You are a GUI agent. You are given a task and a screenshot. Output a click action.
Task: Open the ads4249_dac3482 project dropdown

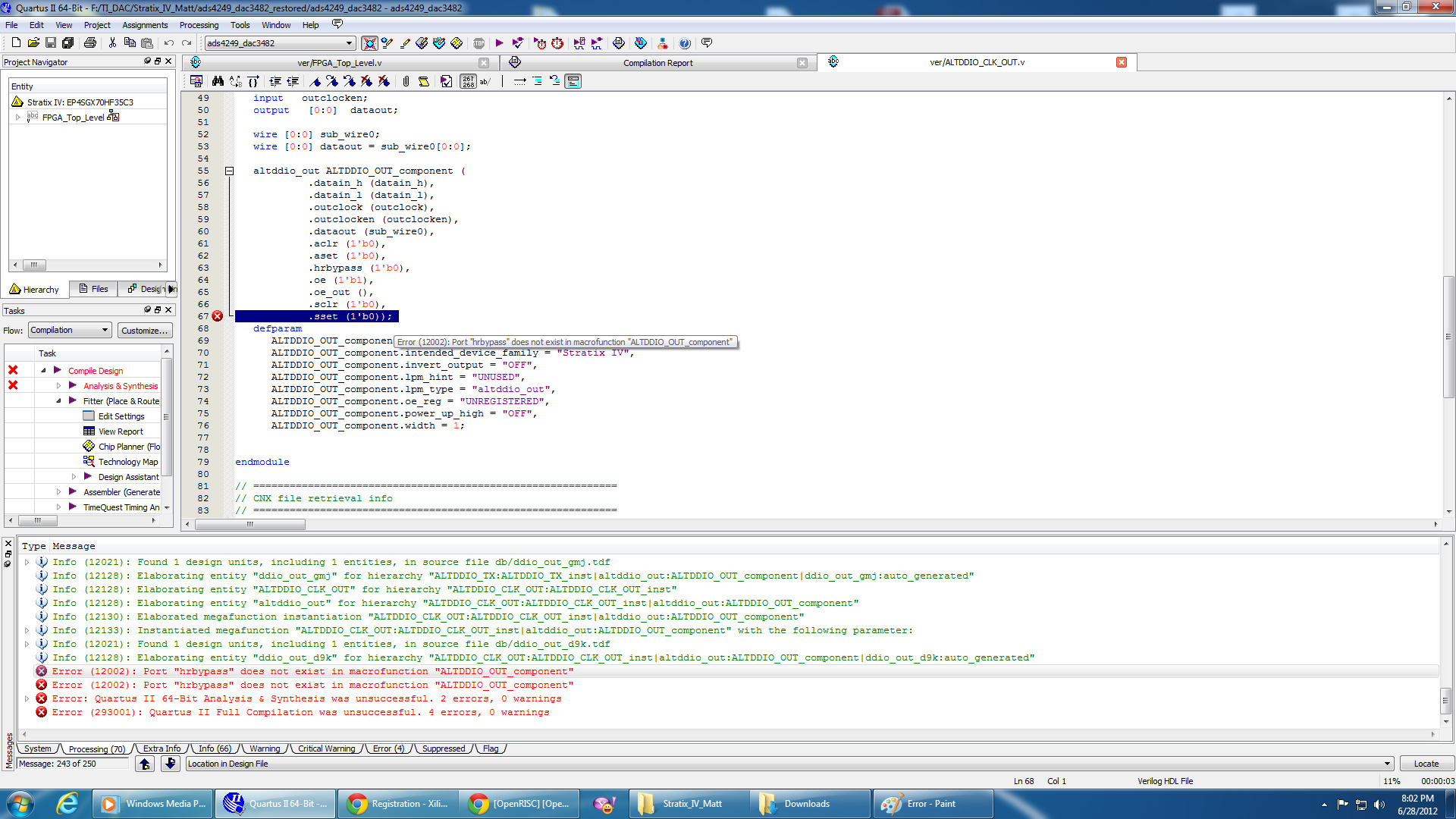pos(349,43)
